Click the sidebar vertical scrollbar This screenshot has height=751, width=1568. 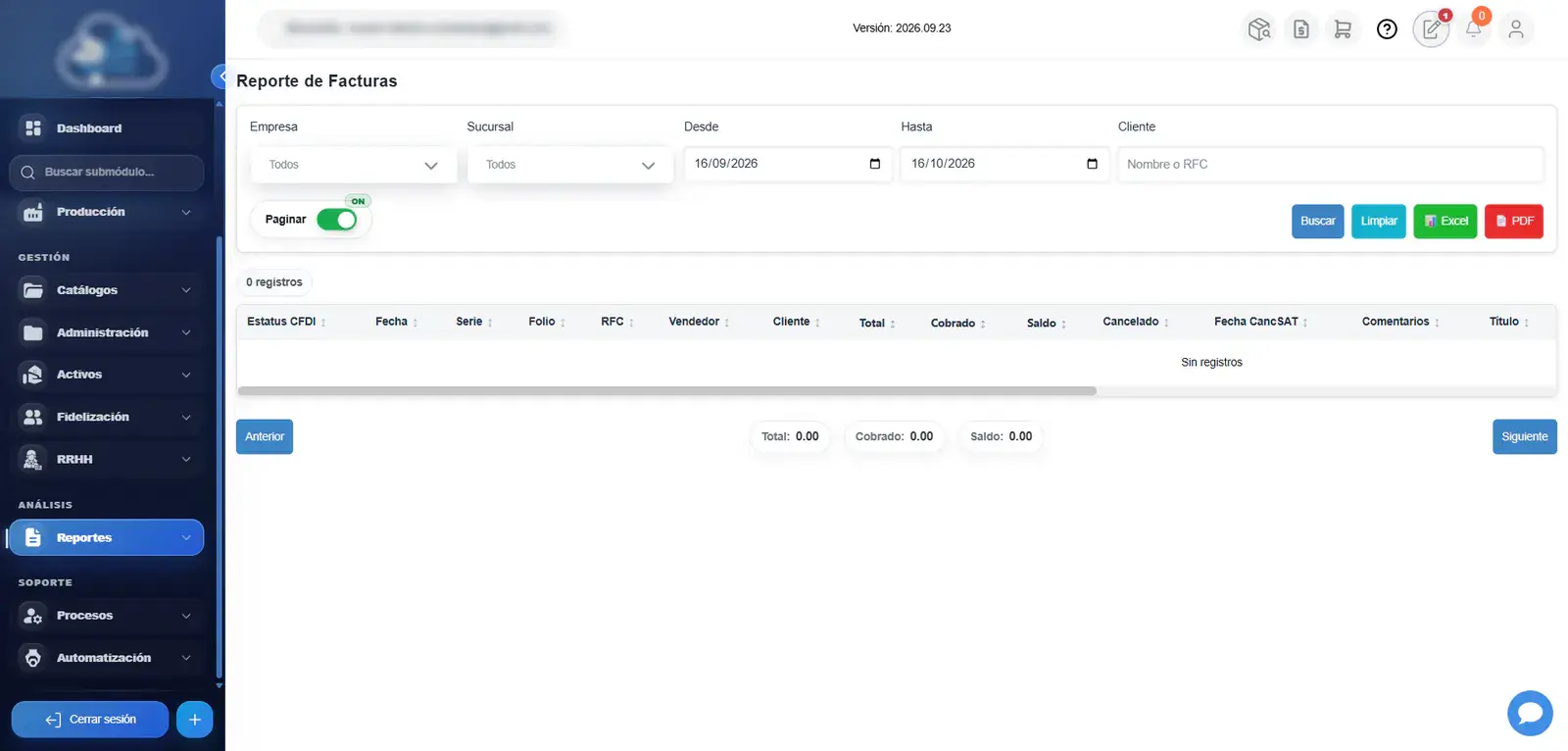pyautogui.click(x=220, y=457)
